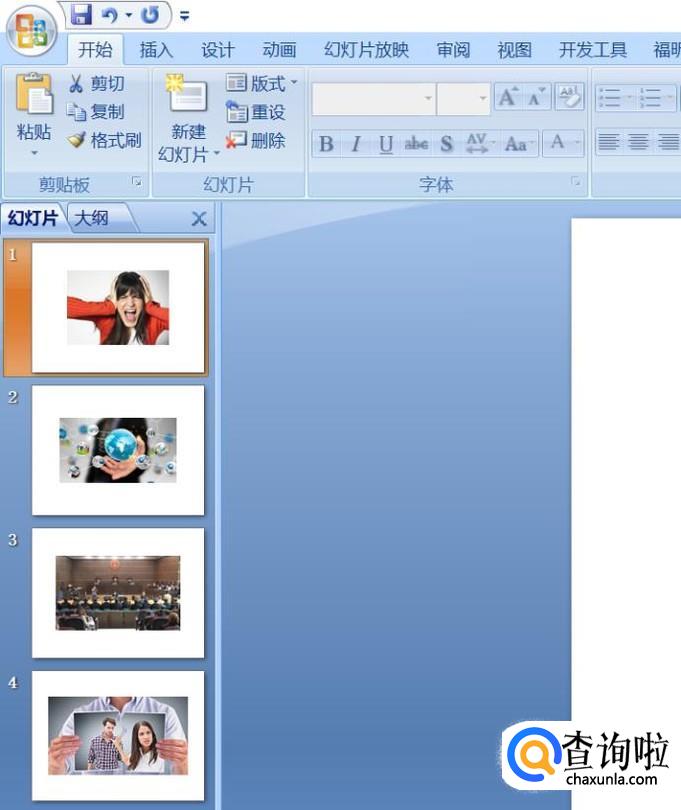The image size is (681, 810).
Task: Align text left
Action: tap(609, 141)
